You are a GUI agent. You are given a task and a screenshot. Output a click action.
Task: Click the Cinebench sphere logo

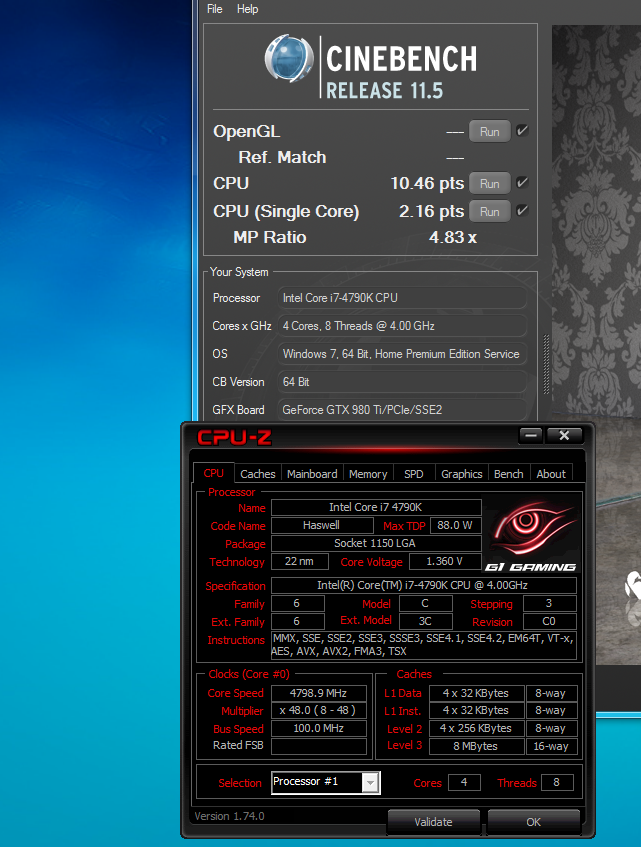289,58
